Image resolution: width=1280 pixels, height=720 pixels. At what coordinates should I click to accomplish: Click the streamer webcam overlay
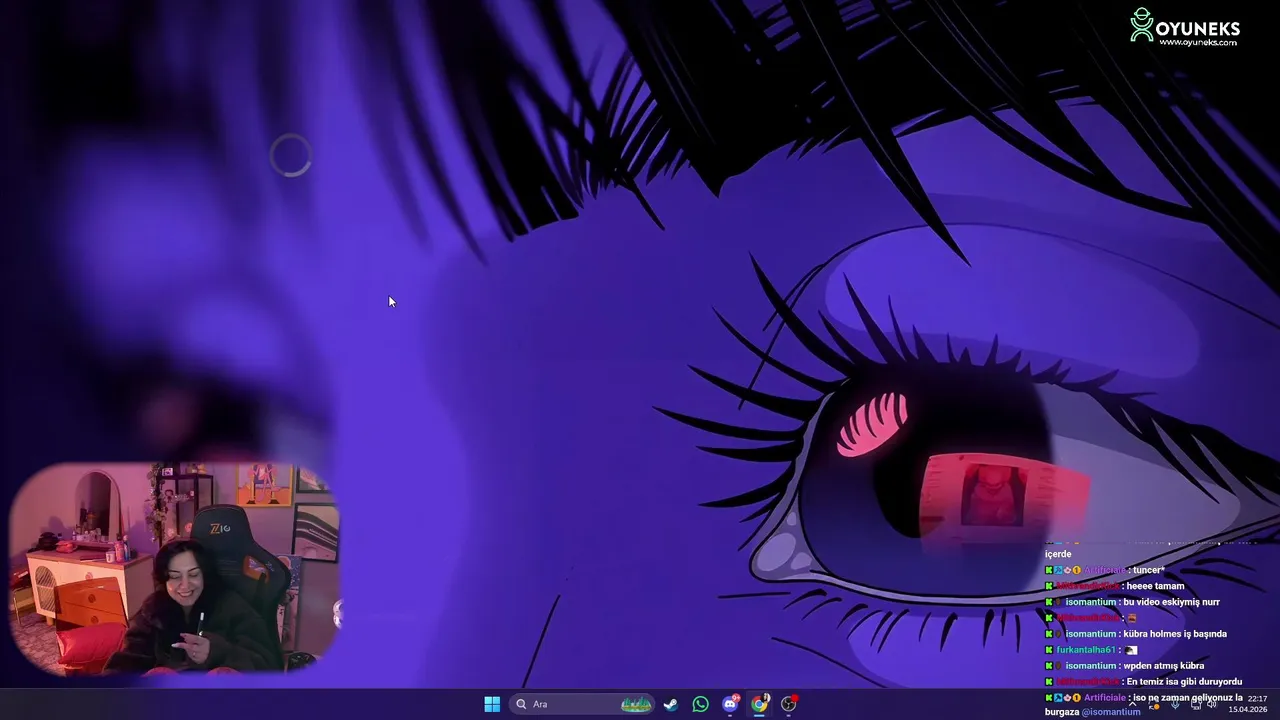175,567
